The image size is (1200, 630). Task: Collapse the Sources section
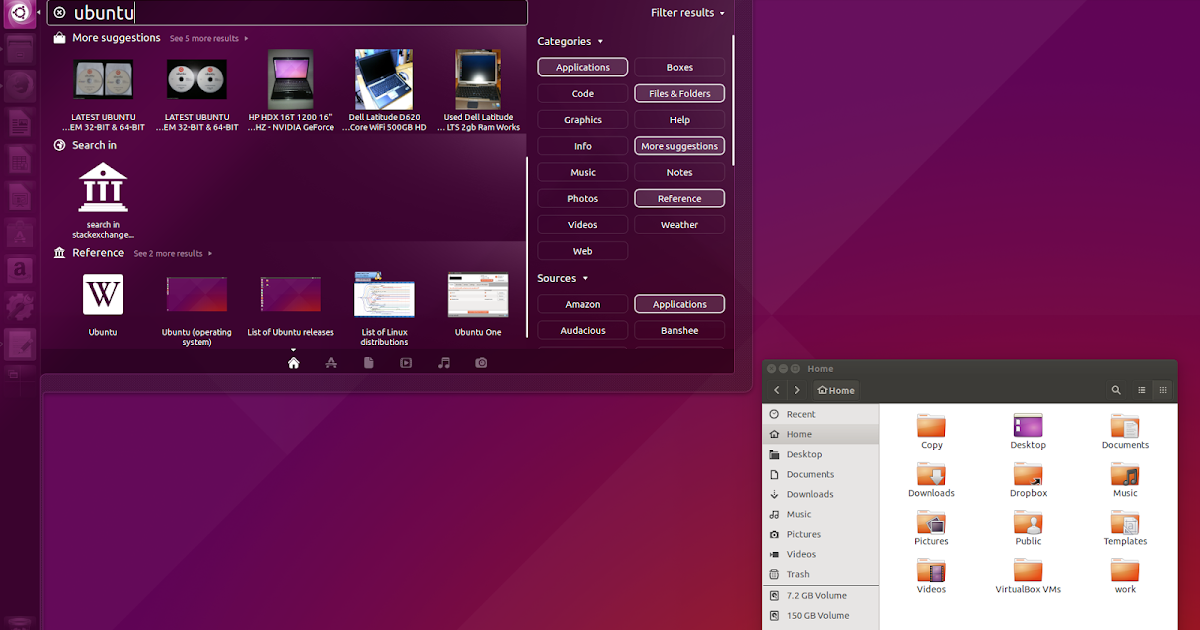tap(562, 278)
